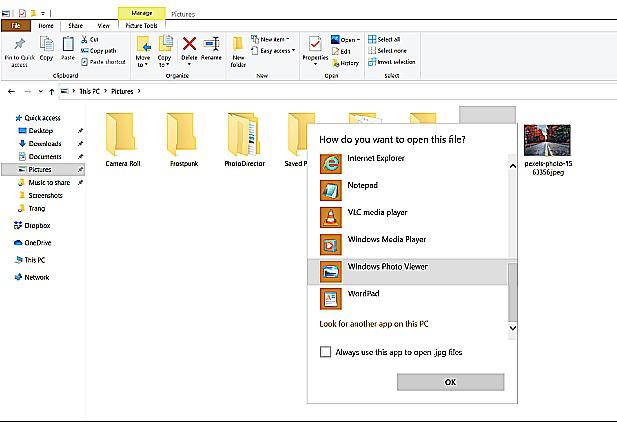Click the Cut scissors icon
The height and width of the screenshot is (422, 617).
click(84, 39)
